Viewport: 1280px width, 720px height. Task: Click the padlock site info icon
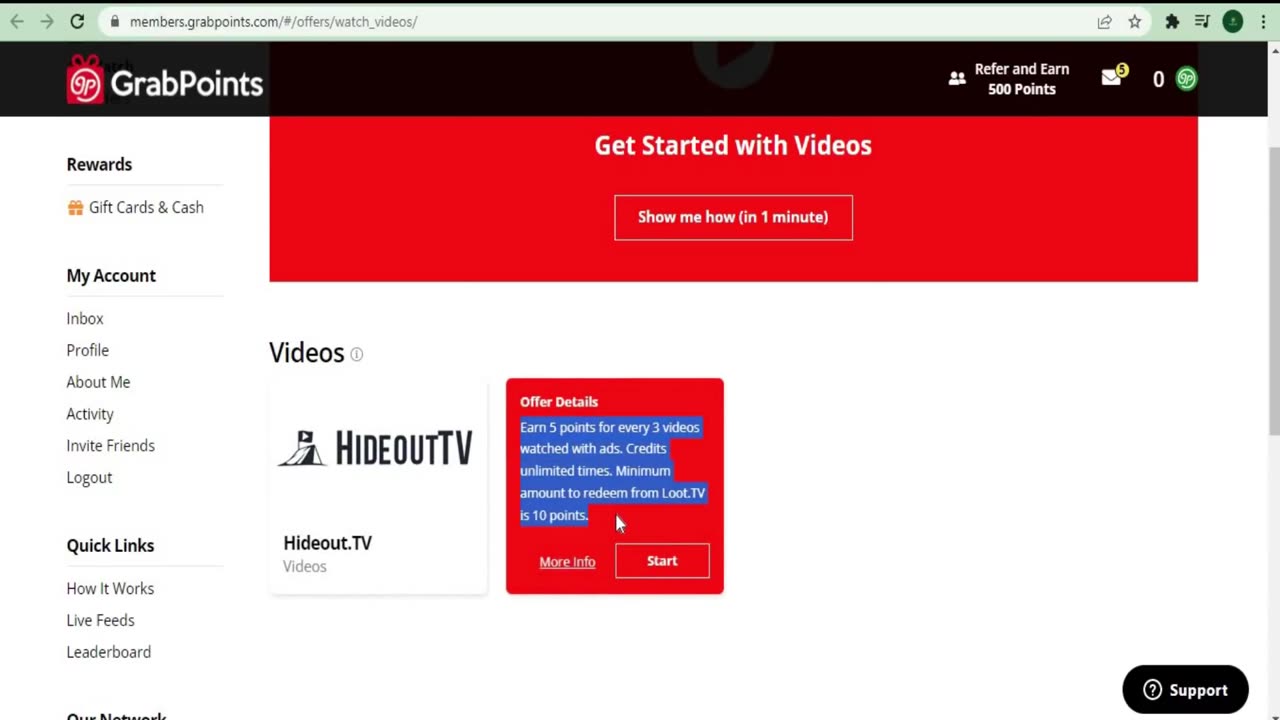click(115, 21)
